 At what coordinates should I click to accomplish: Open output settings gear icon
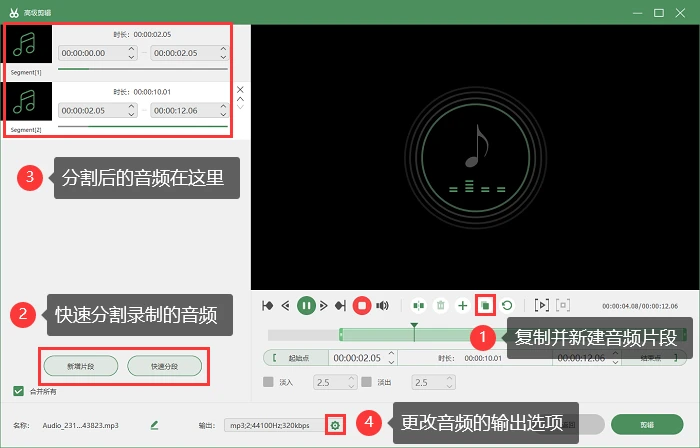coord(335,426)
